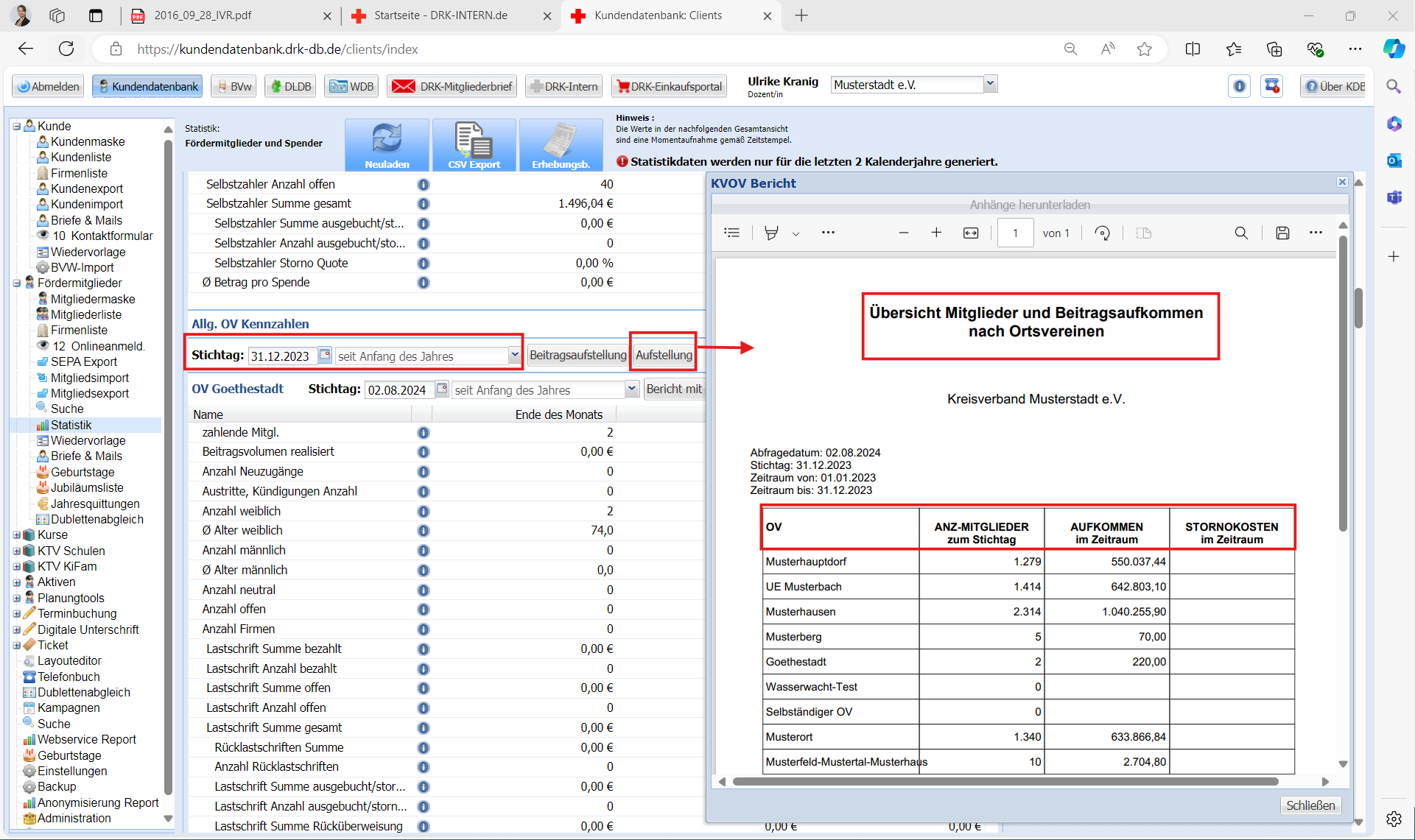Click the Schließen button

click(x=1310, y=805)
